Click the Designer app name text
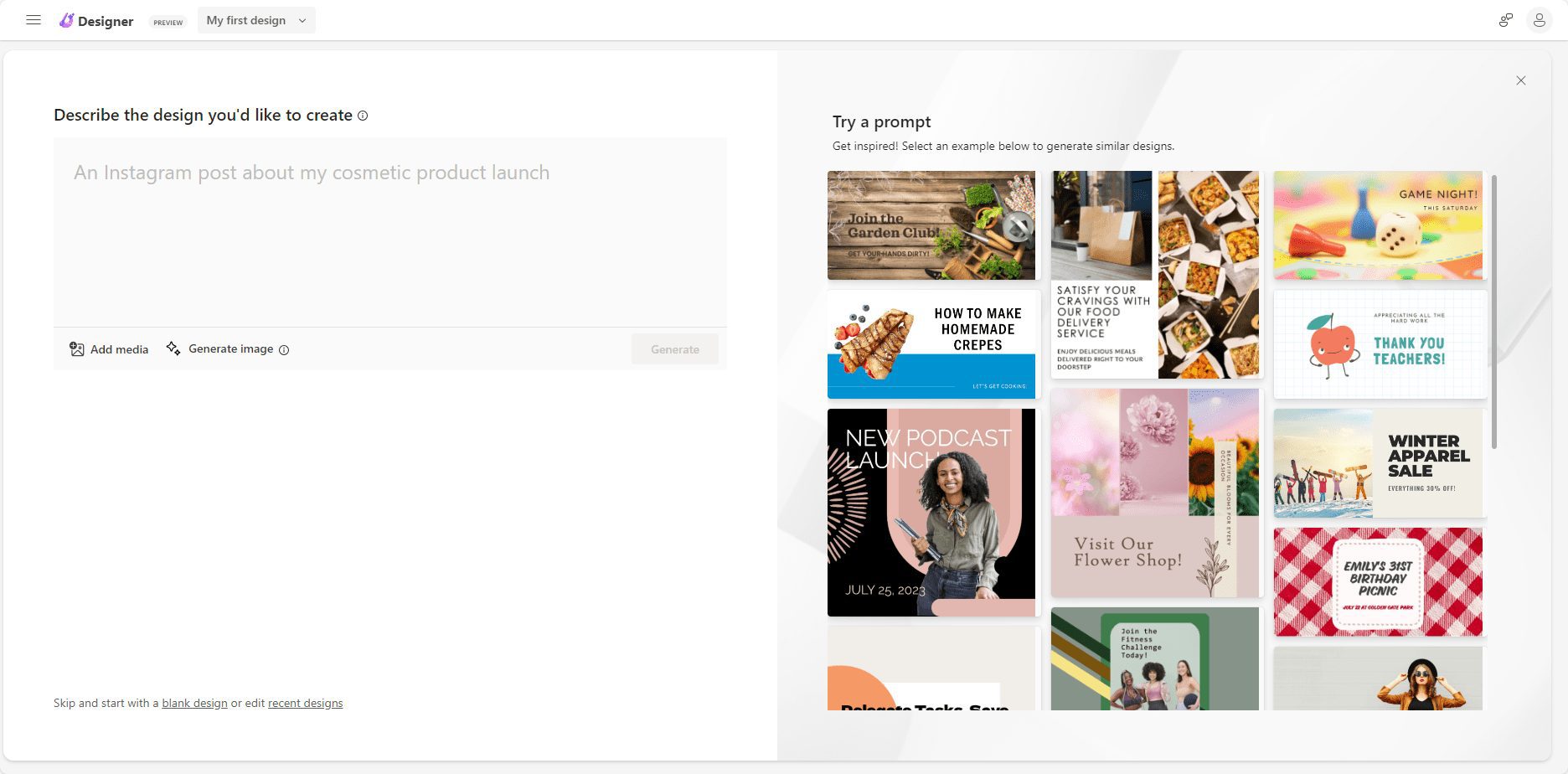The image size is (1568, 774). tap(106, 21)
